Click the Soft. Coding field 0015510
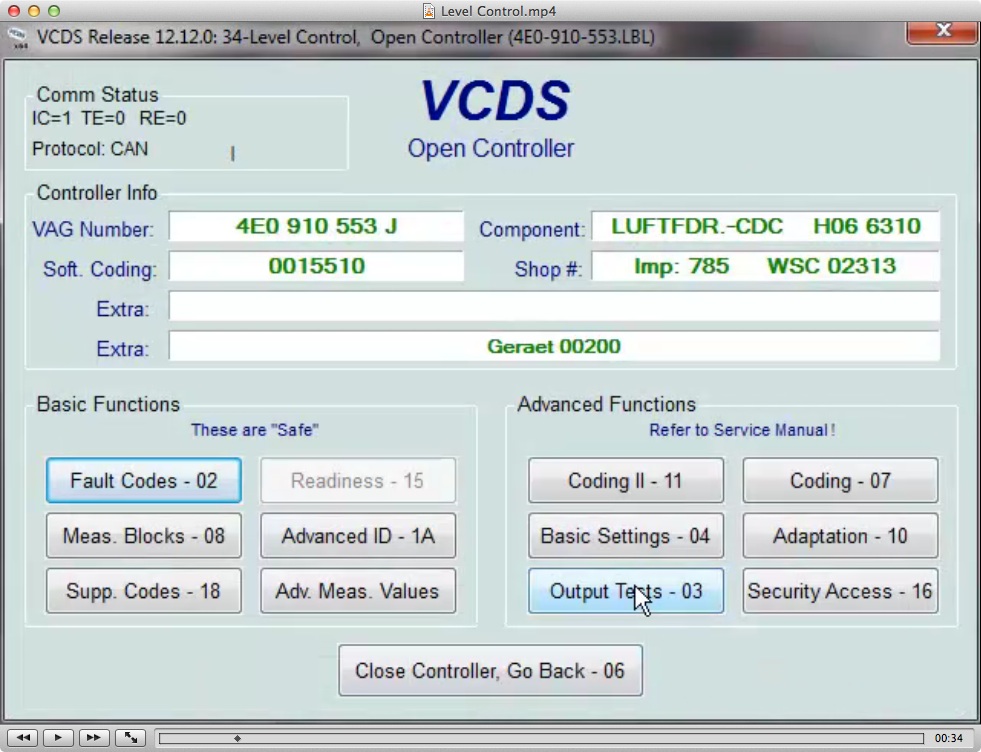Image resolution: width=981 pixels, height=752 pixels. pyautogui.click(x=316, y=267)
